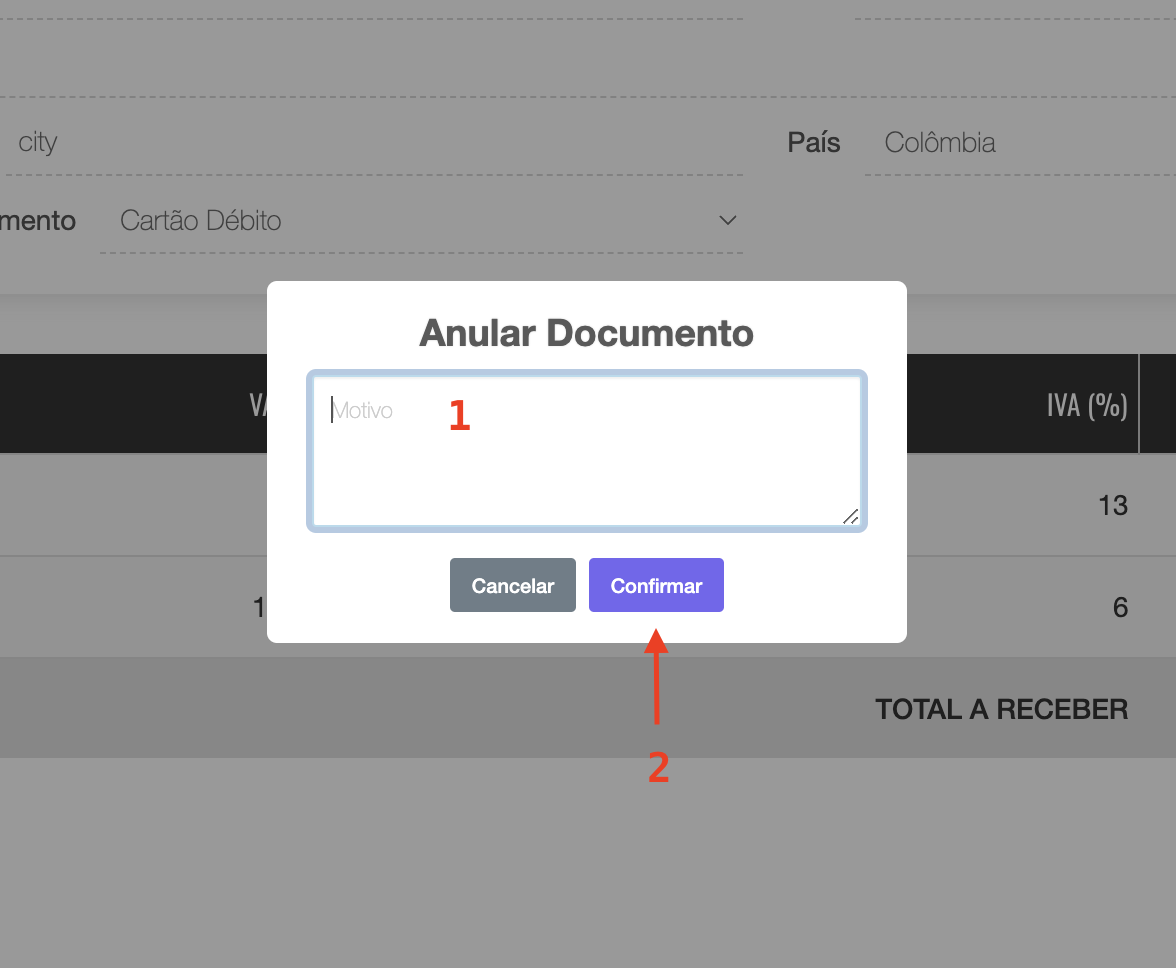Select the IVA value 6 cell
The width and height of the screenshot is (1176, 968).
click(1120, 607)
